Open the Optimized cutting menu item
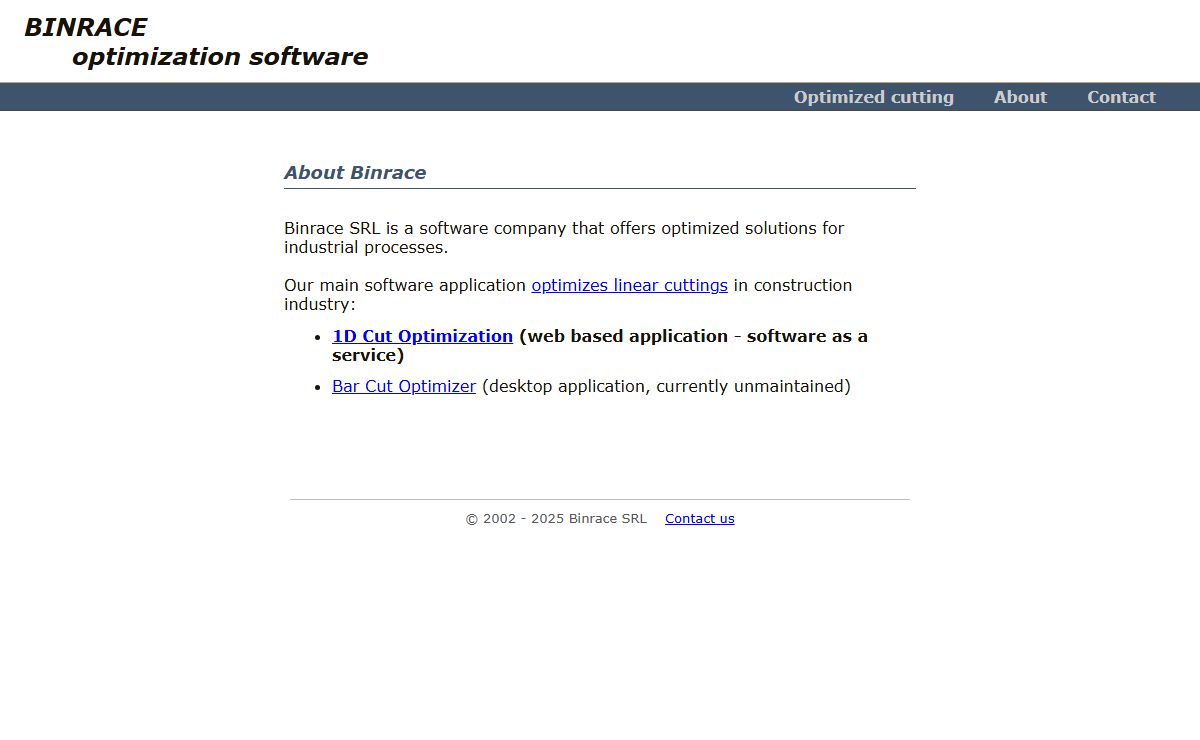 pos(873,97)
